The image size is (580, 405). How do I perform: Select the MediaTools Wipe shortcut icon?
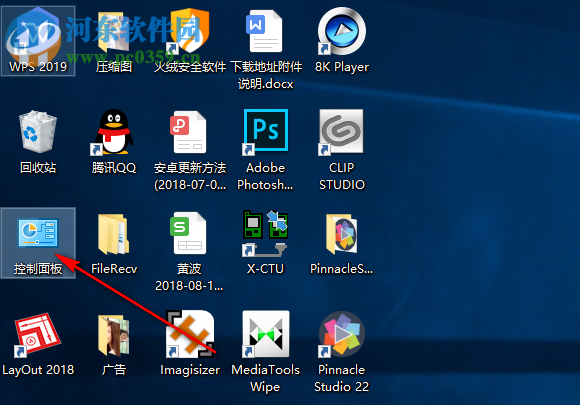coord(266,334)
